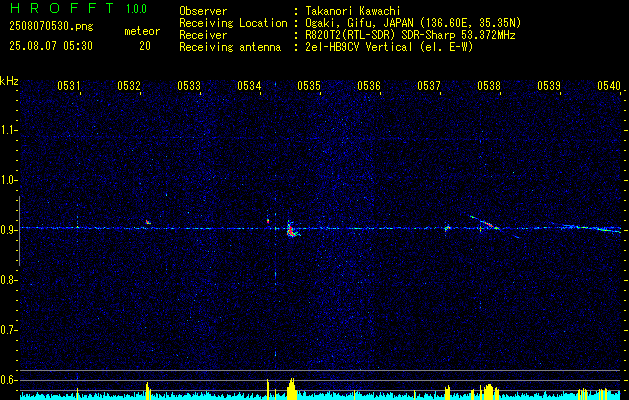
Task: Click the grey frequency range bar at 0.9 kHz
Action: pos(19,231)
